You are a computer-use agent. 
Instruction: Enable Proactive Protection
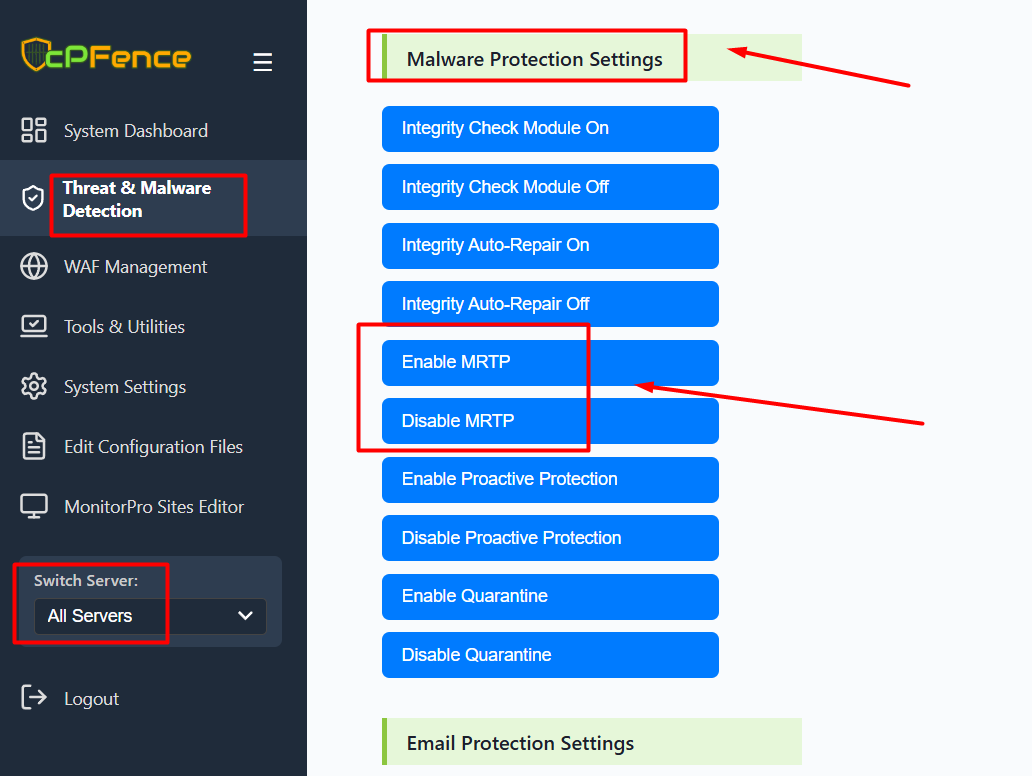click(x=550, y=479)
